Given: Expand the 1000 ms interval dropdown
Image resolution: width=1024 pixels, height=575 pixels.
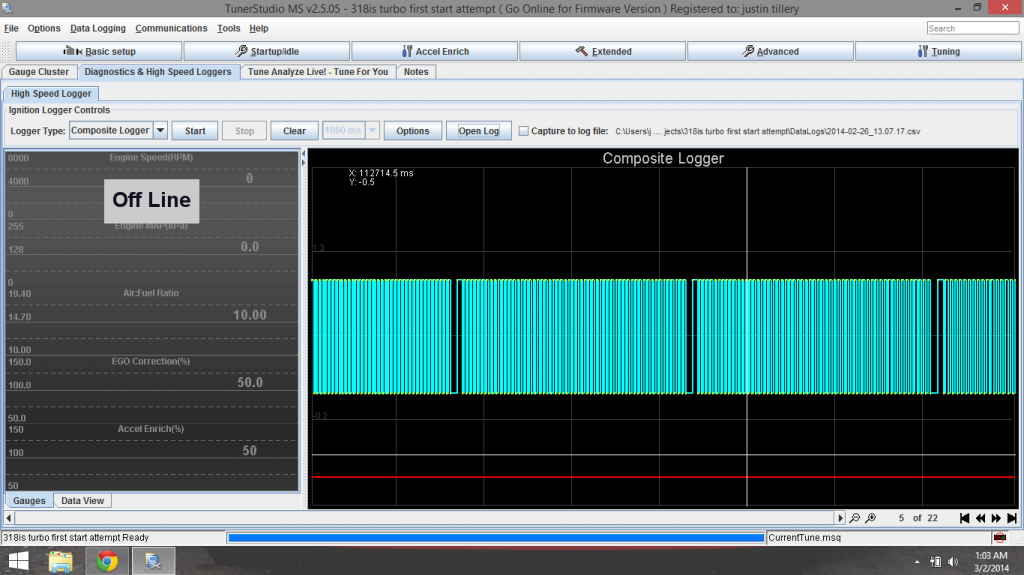Looking at the screenshot, I should click(372, 131).
